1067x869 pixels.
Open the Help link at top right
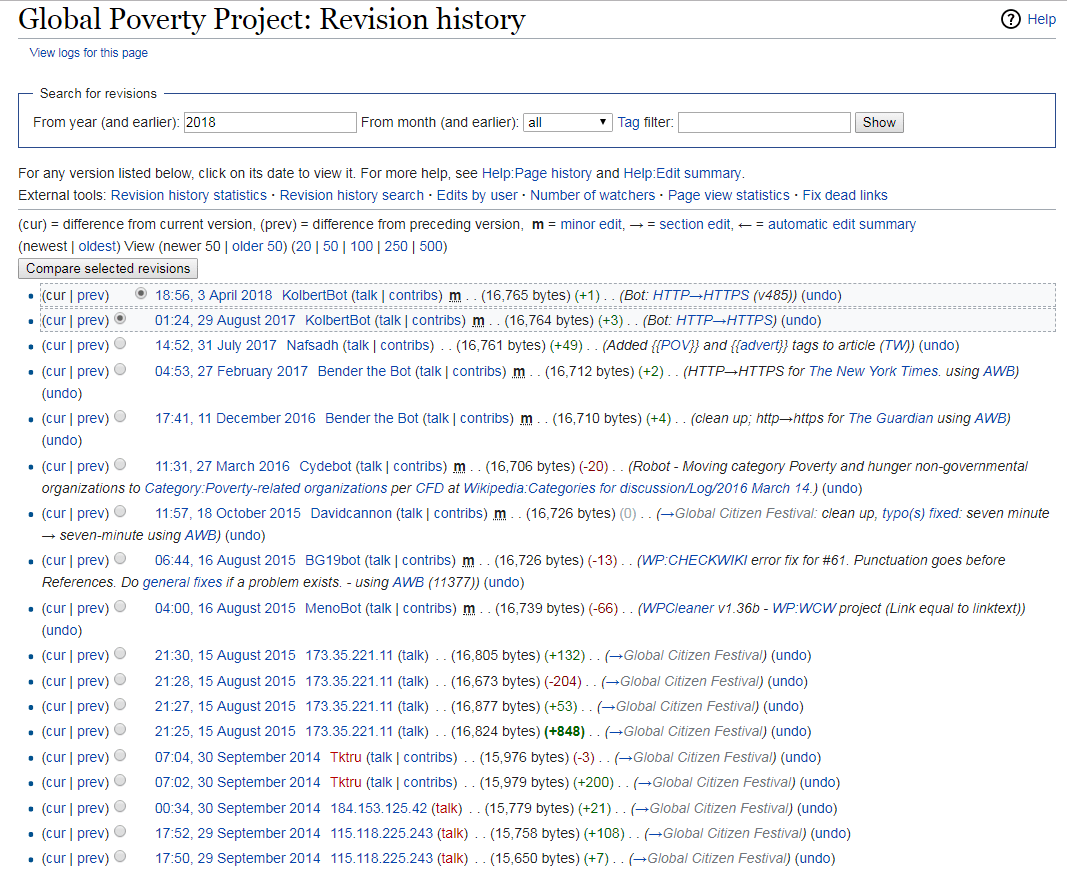click(x=1042, y=18)
